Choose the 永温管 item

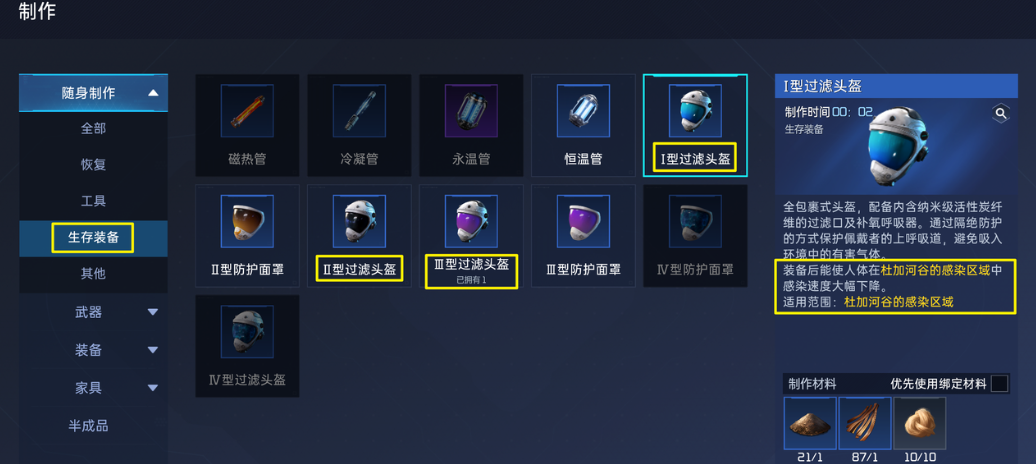pos(471,125)
